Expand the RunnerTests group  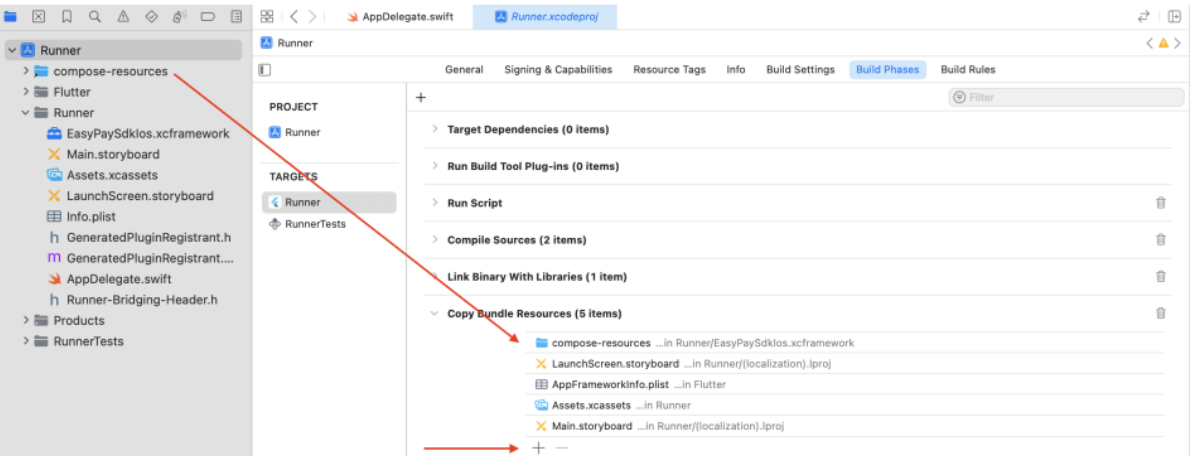[x=25, y=341]
